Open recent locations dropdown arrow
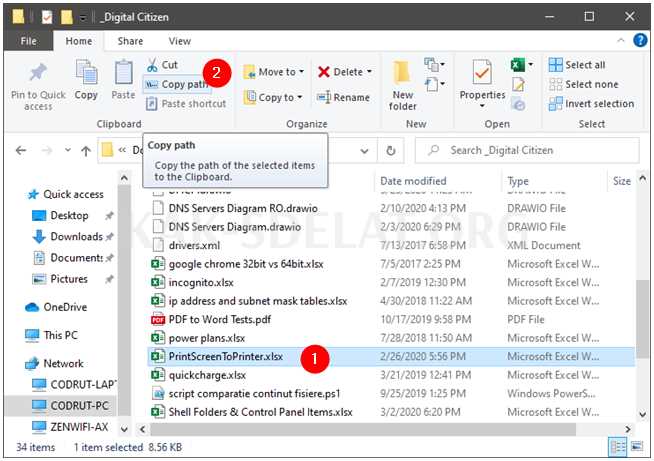Image resolution: width=654 pixels, height=461 pixels. [x=68, y=150]
